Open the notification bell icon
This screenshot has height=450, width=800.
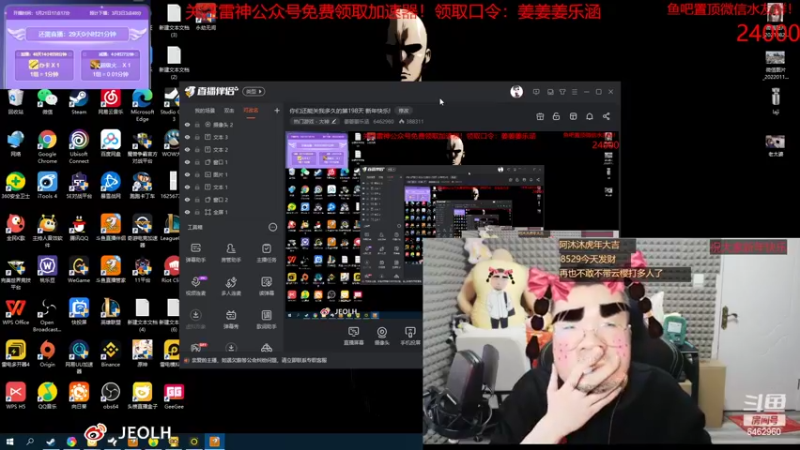pyautogui.click(x=589, y=116)
